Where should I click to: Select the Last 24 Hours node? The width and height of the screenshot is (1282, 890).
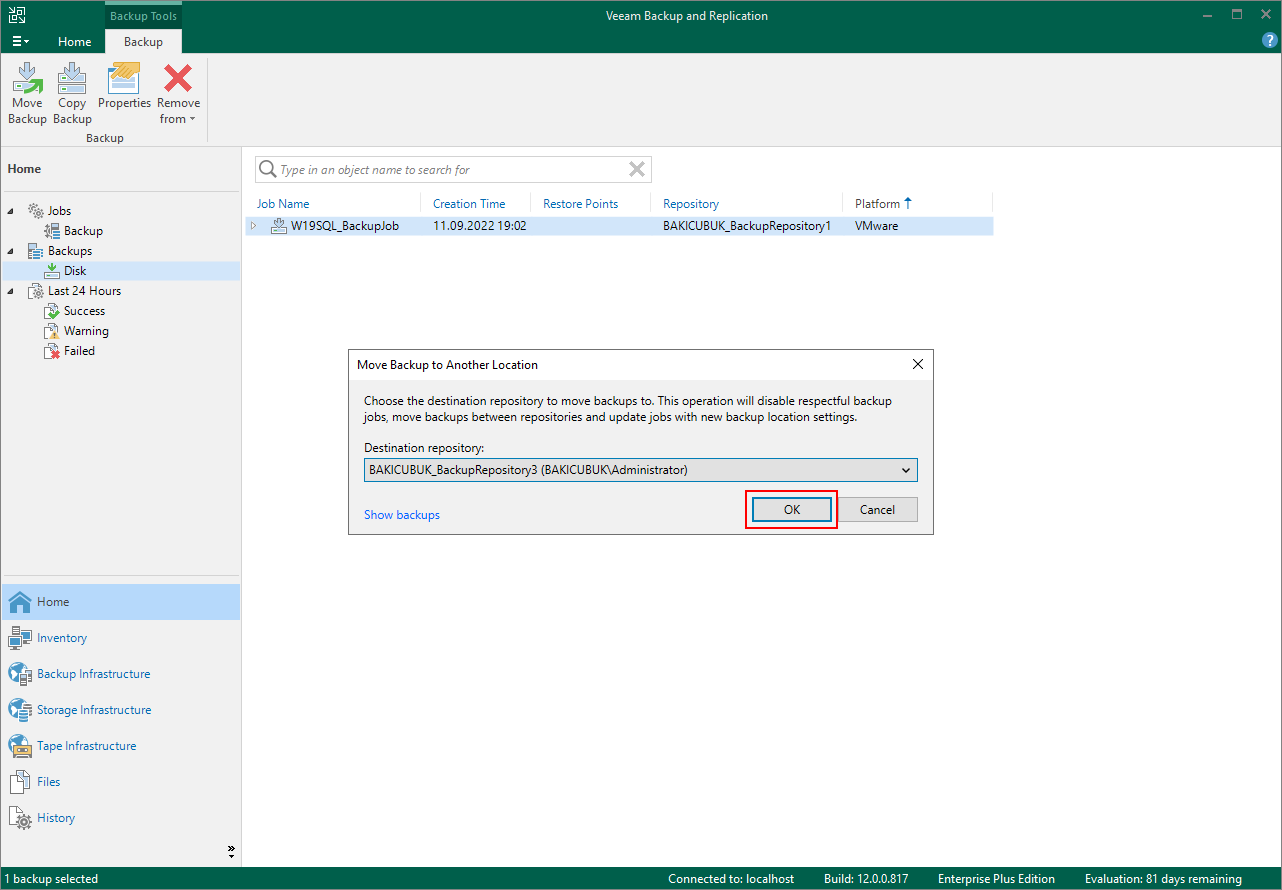(84, 291)
